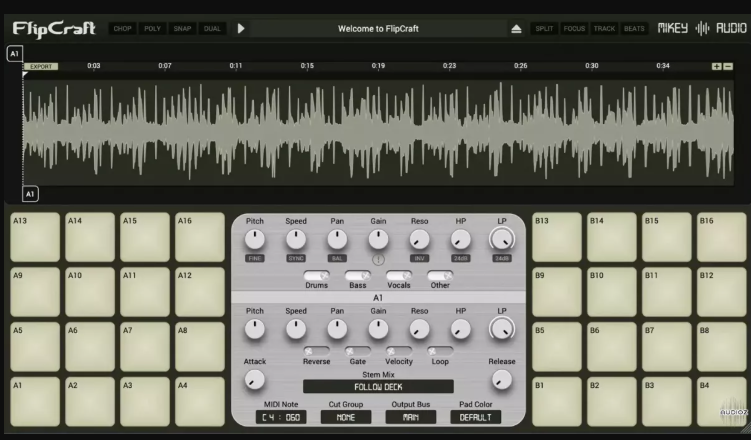Screen dimensions: 751x440
Task: Open the MIDI Note C4:060 selector
Action: pos(281,417)
